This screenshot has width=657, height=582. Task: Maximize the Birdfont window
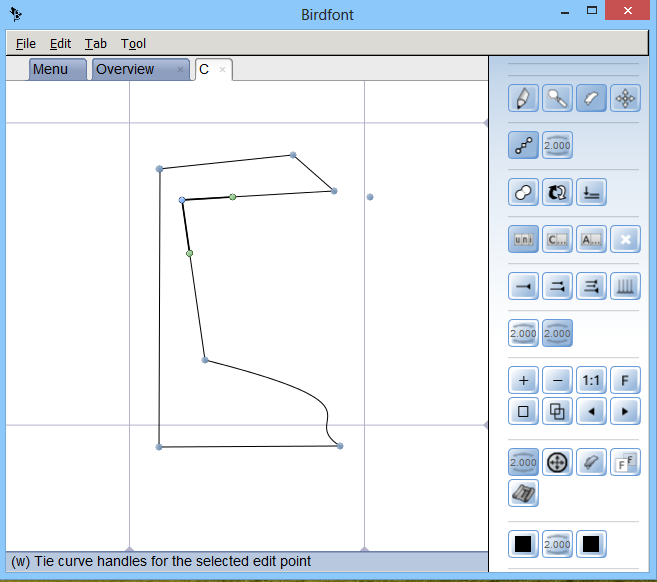pyautogui.click(x=592, y=10)
